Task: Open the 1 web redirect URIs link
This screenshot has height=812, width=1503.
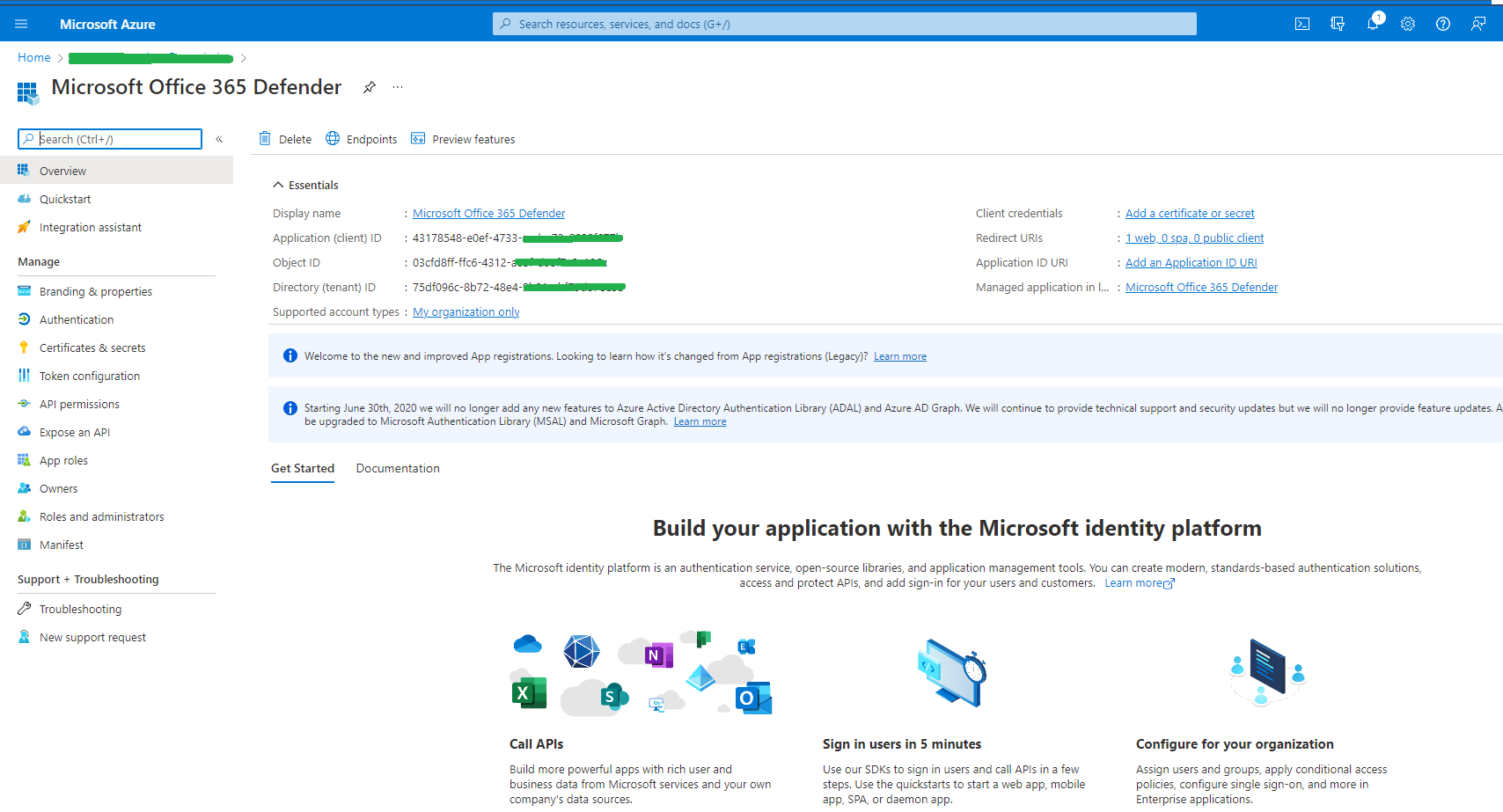Action: tap(1194, 238)
